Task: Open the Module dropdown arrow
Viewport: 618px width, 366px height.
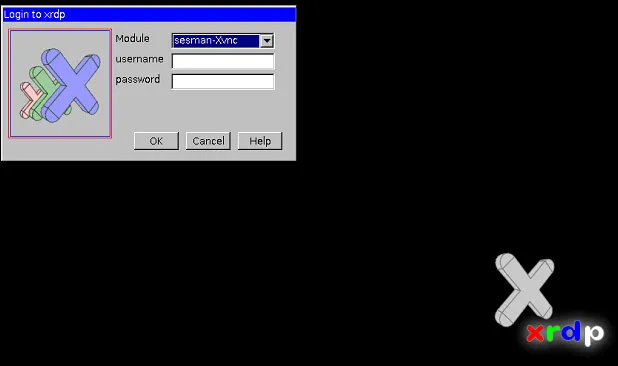Action: [267, 41]
